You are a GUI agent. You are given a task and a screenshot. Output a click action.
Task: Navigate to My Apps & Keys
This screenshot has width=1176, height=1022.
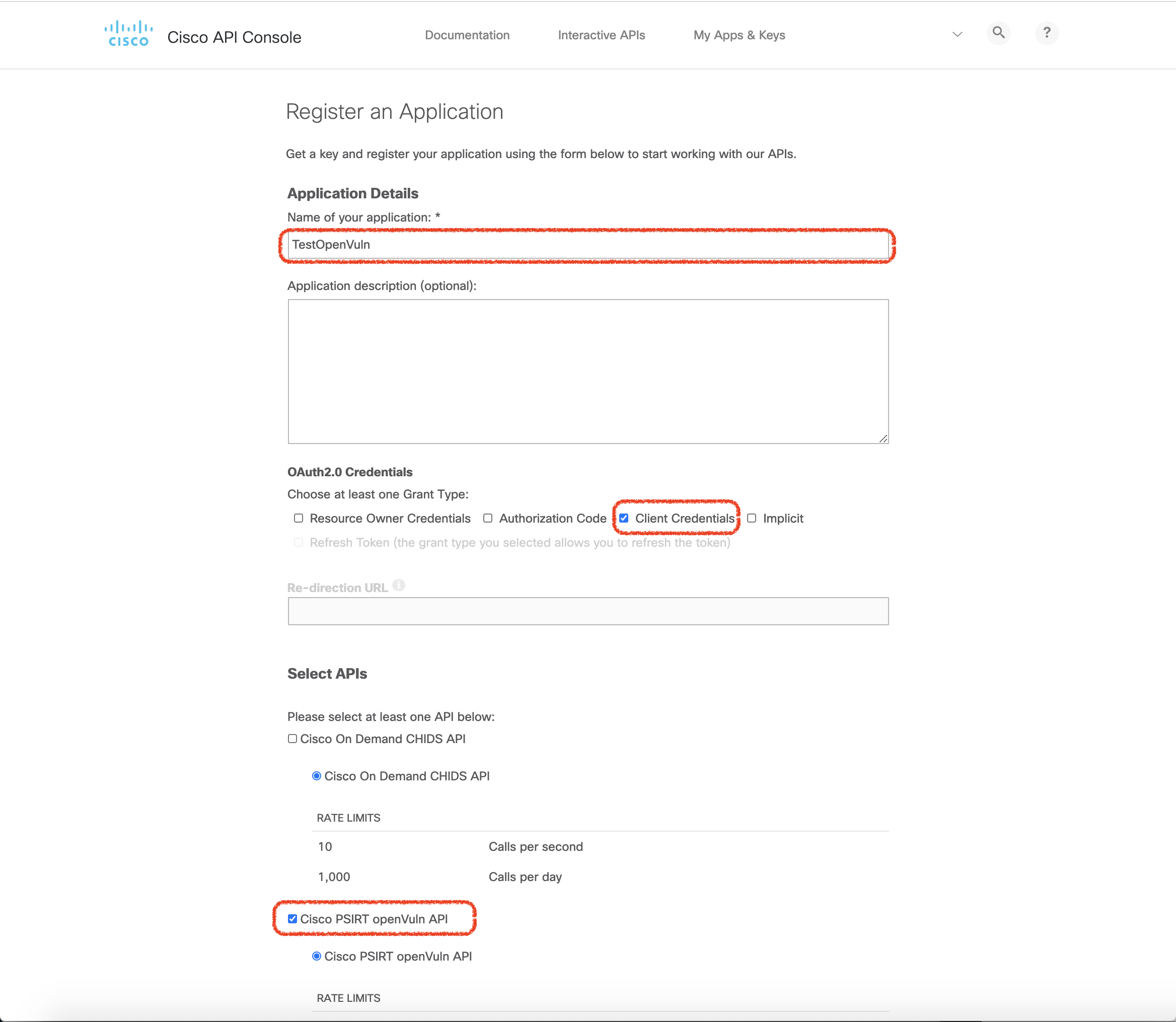pos(739,35)
